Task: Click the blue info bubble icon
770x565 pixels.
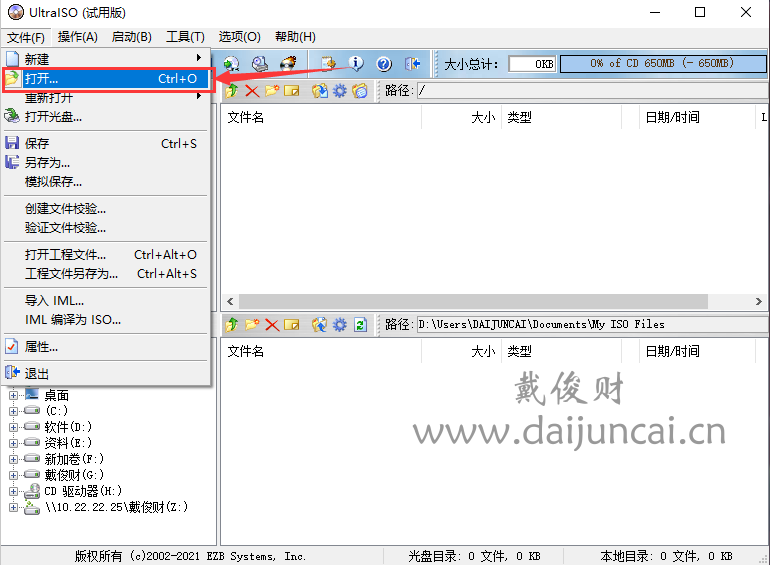Action: pyautogui.click(x=356, y=64)
